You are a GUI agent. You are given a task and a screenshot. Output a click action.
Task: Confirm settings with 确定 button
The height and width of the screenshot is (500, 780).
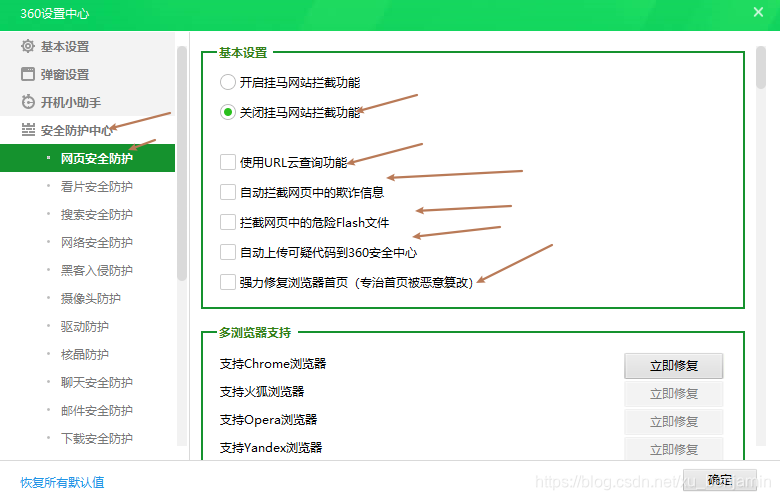(720, 480)
